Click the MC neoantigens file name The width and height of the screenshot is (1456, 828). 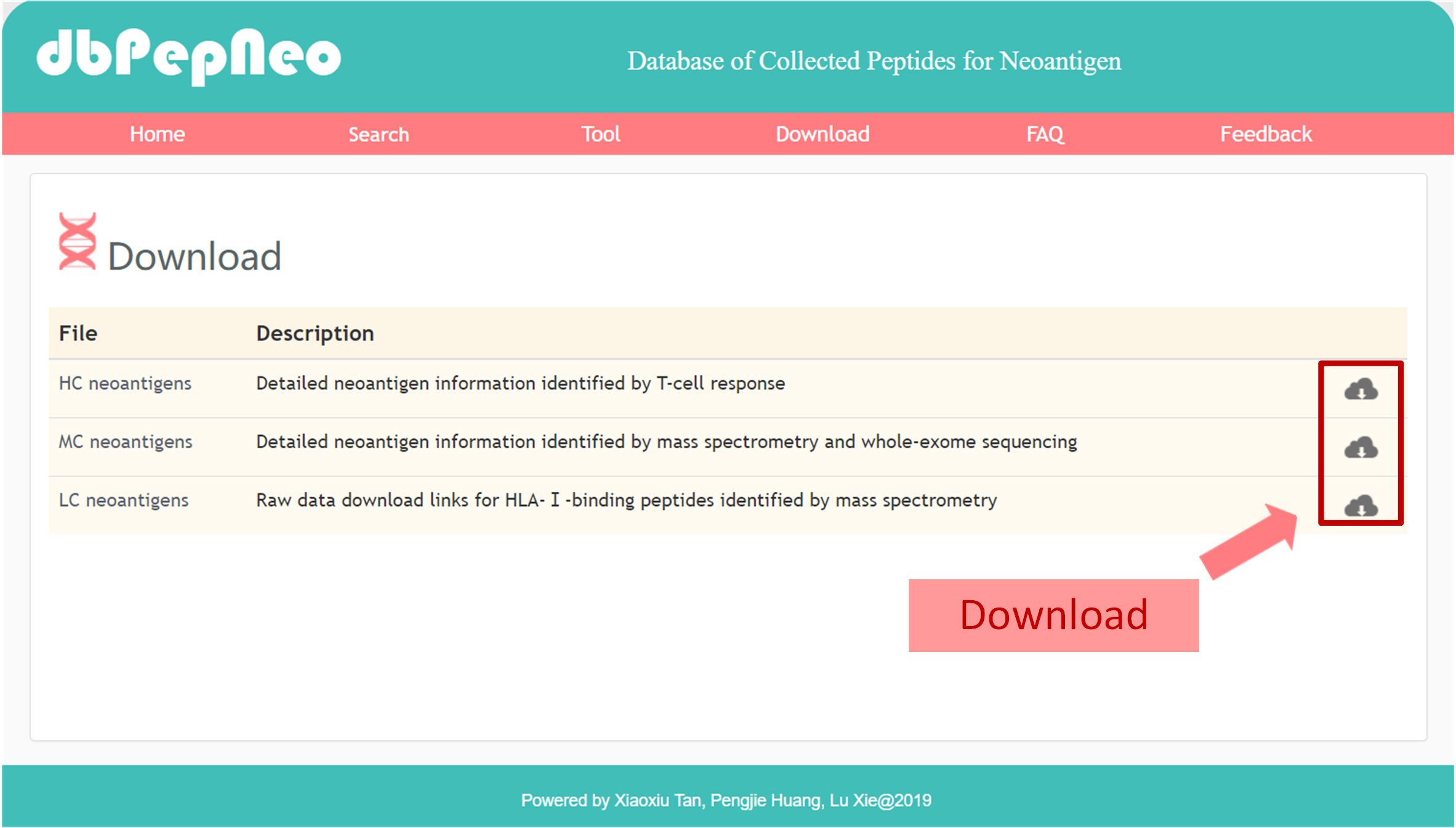tap(126, 442)
